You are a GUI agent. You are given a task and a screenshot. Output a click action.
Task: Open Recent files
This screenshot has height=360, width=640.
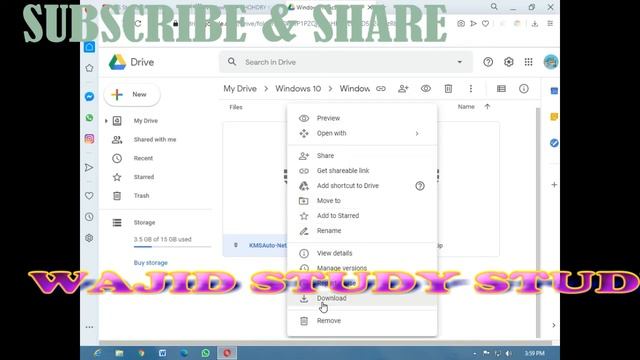pyautogui.click(x=143, y=158)
